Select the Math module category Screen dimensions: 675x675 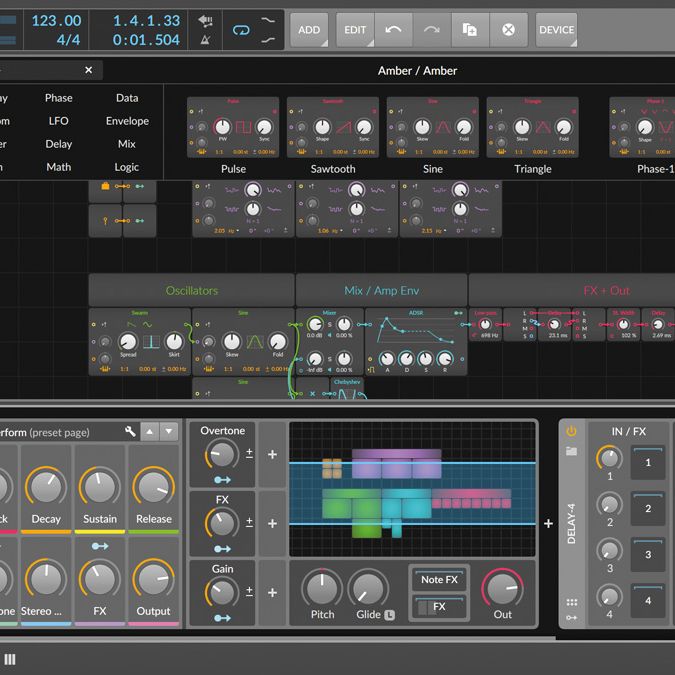tap(59, 167)
